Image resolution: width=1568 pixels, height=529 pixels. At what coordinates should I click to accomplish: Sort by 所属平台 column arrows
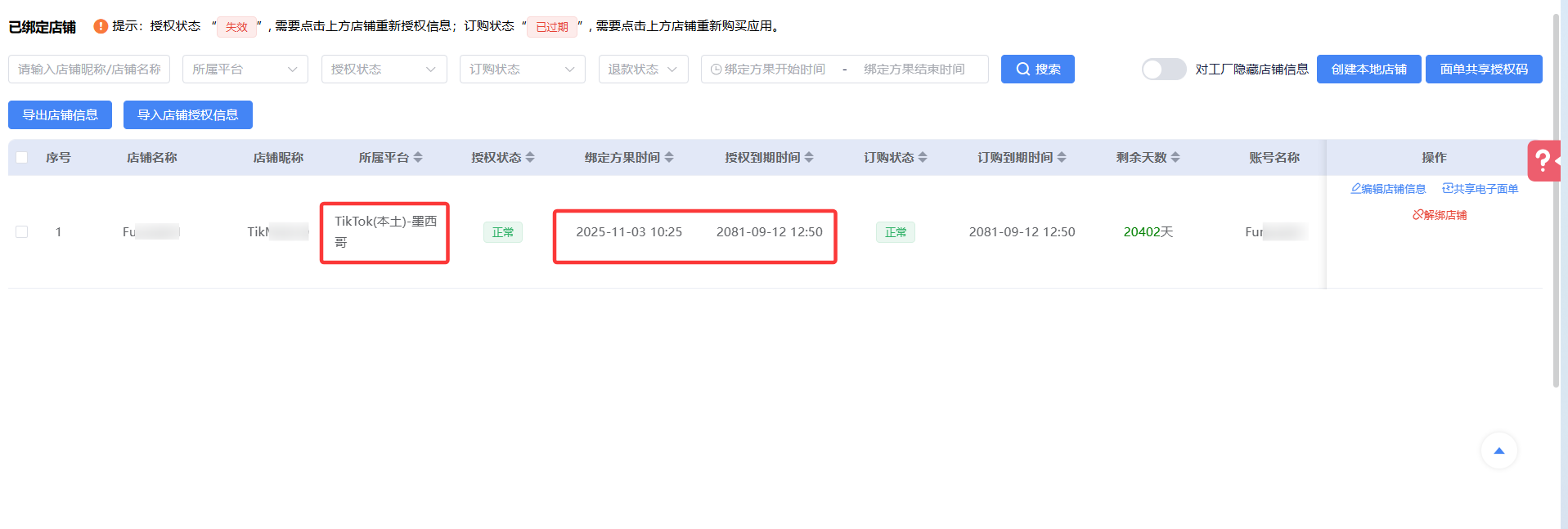[x=418, y=157]
